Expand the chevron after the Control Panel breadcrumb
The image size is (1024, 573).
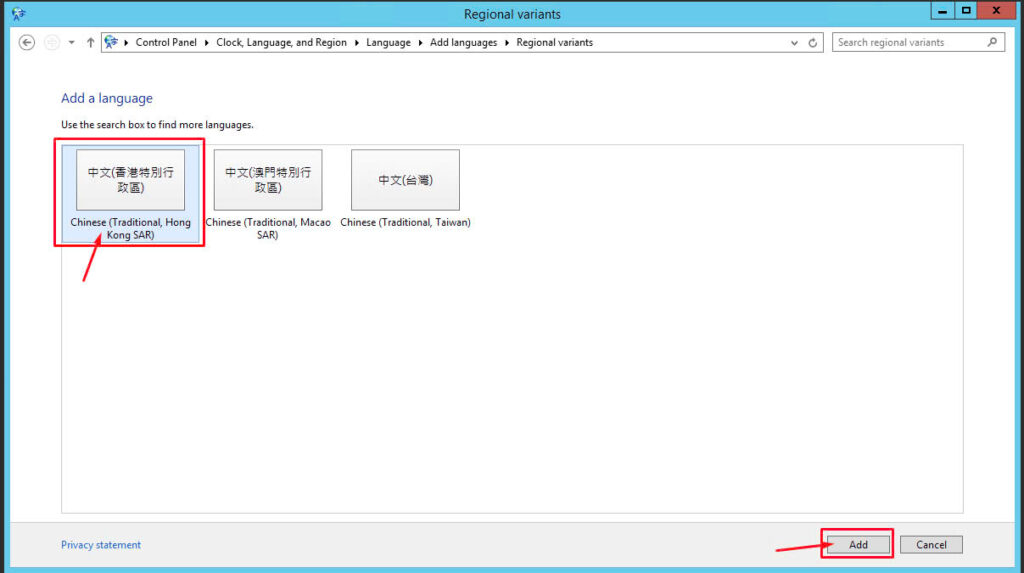[x=206, y=42]
